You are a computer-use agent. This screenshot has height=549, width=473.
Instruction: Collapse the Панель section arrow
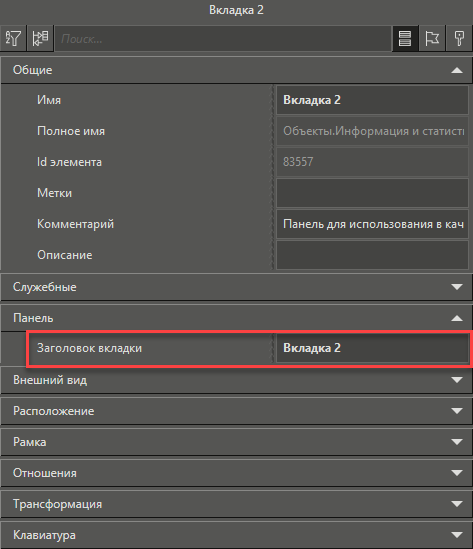(457, 318)
